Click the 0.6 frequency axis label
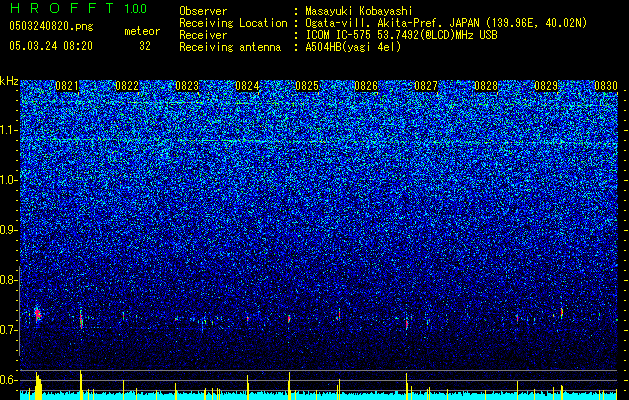 [x=7, y=380]
